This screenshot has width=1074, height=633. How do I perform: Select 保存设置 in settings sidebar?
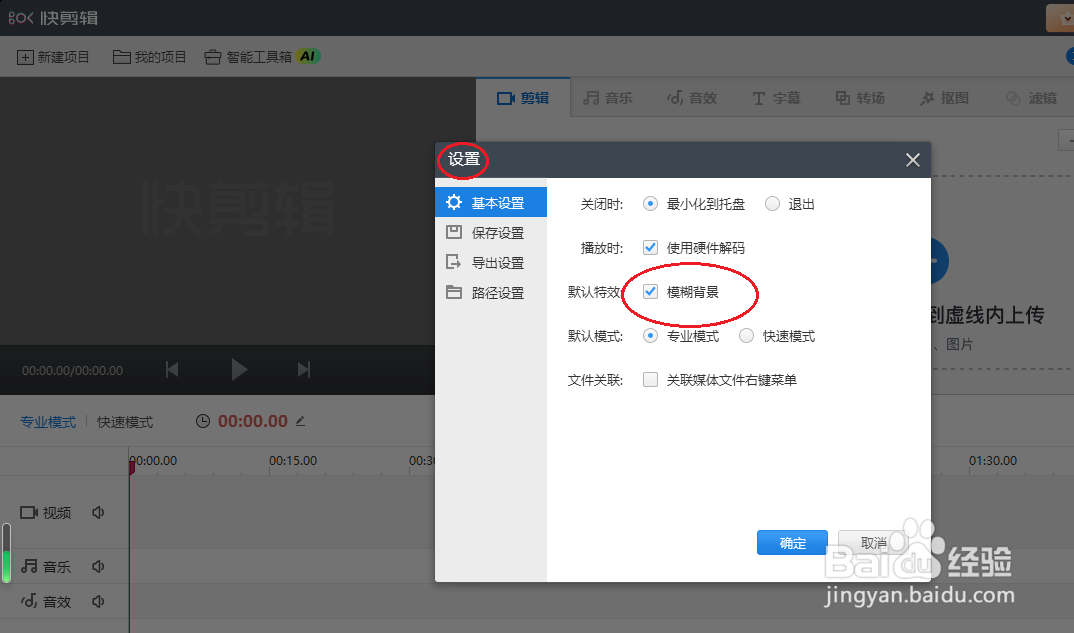pyautogui.click(x=491, y=233)
